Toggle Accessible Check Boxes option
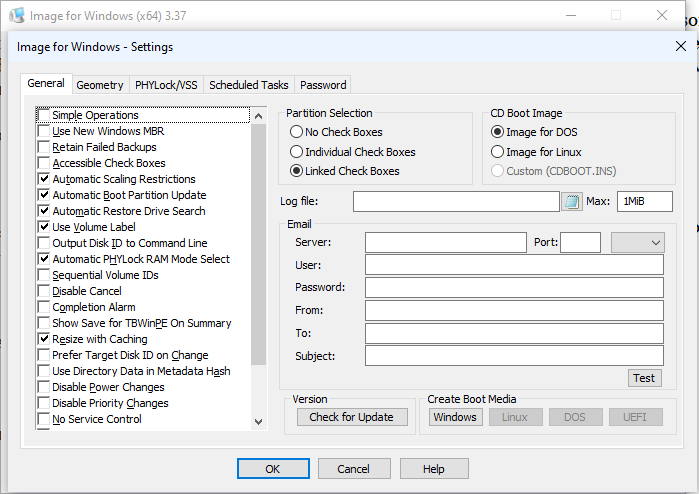The image size is (699, 494). click(x=44, y=163)
